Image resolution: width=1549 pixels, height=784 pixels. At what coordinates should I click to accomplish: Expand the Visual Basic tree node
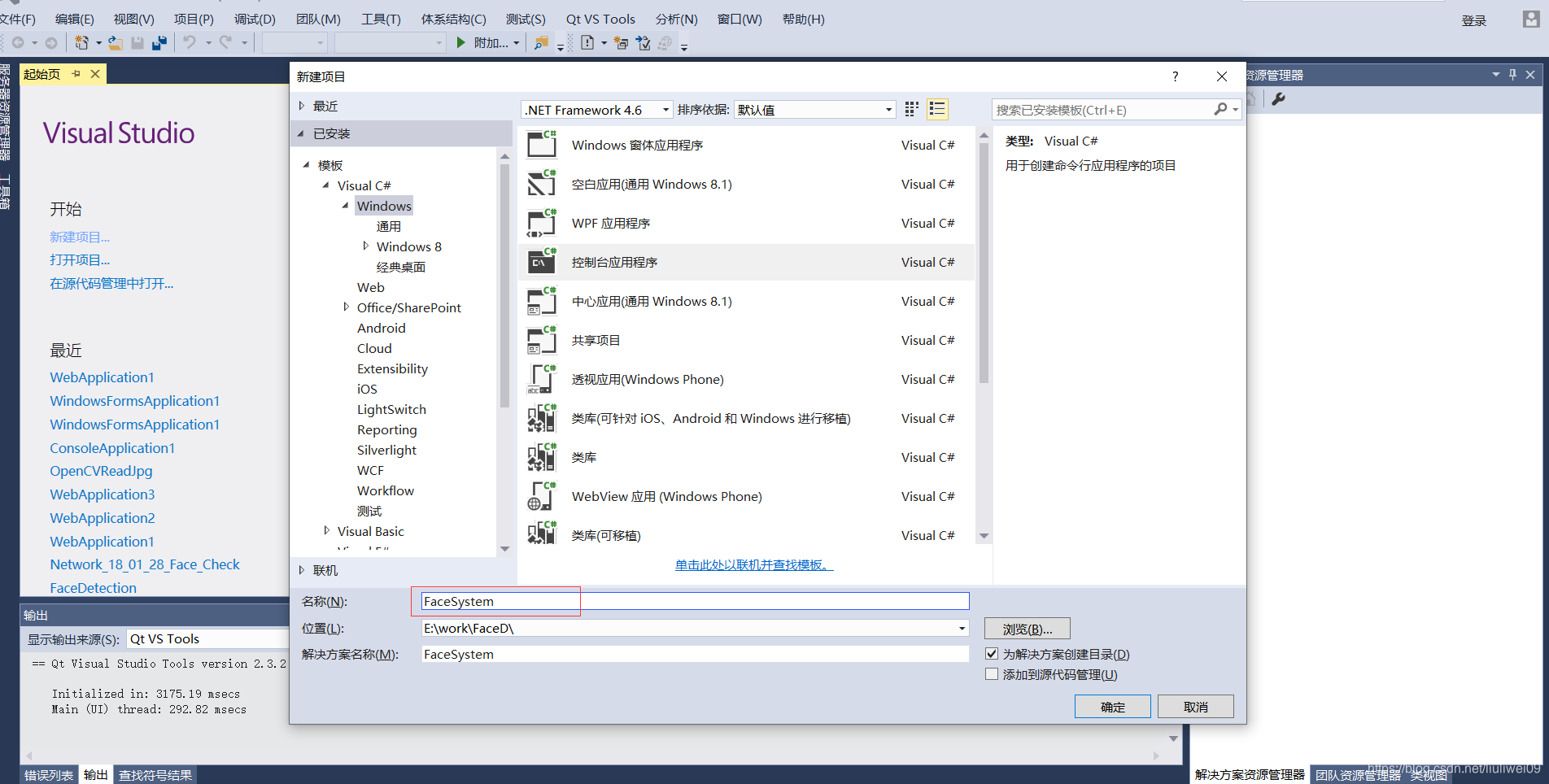tap(326, 530)
